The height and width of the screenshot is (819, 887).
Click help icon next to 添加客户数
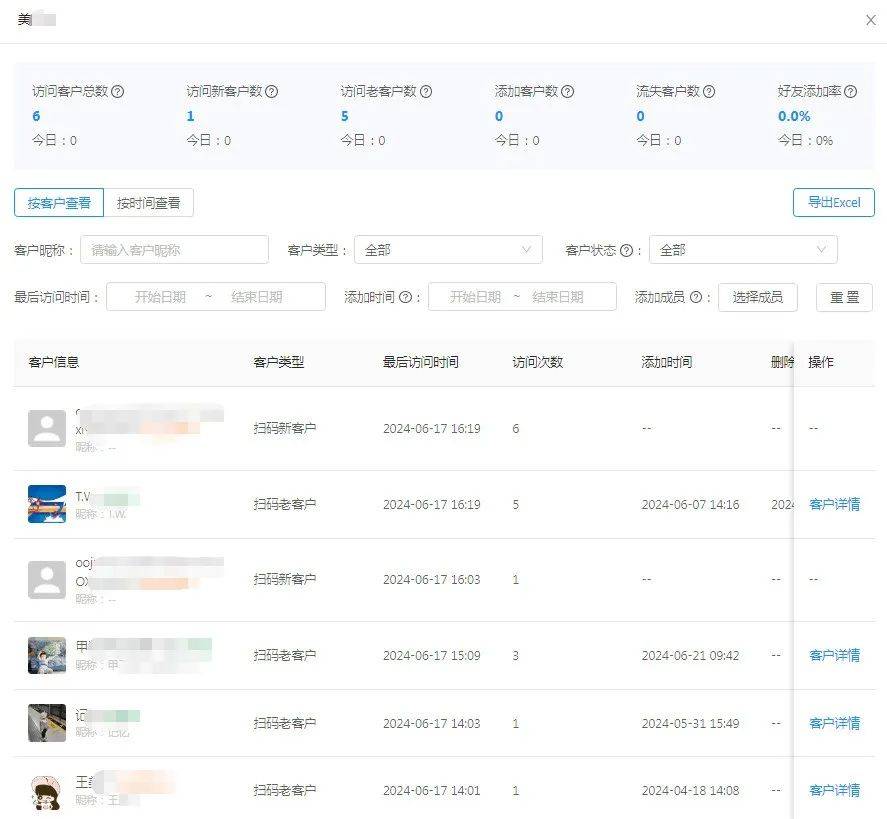point(568,91)
